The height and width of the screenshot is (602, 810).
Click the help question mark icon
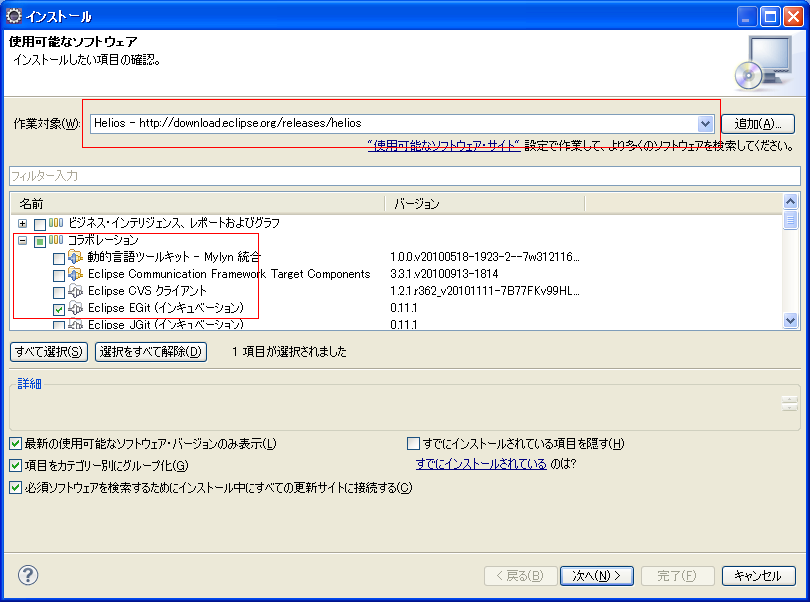pos(28,575)
